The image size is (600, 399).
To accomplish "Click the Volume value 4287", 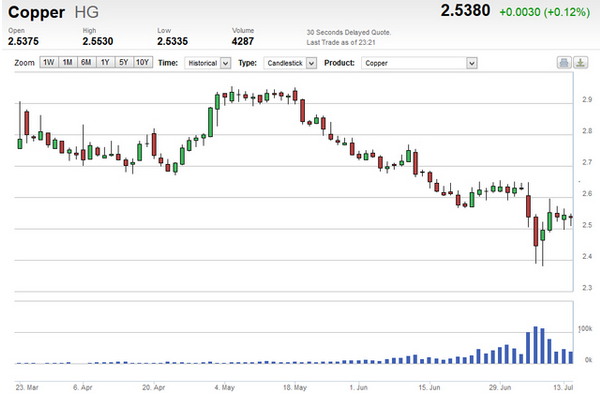I will click(243, 41).
